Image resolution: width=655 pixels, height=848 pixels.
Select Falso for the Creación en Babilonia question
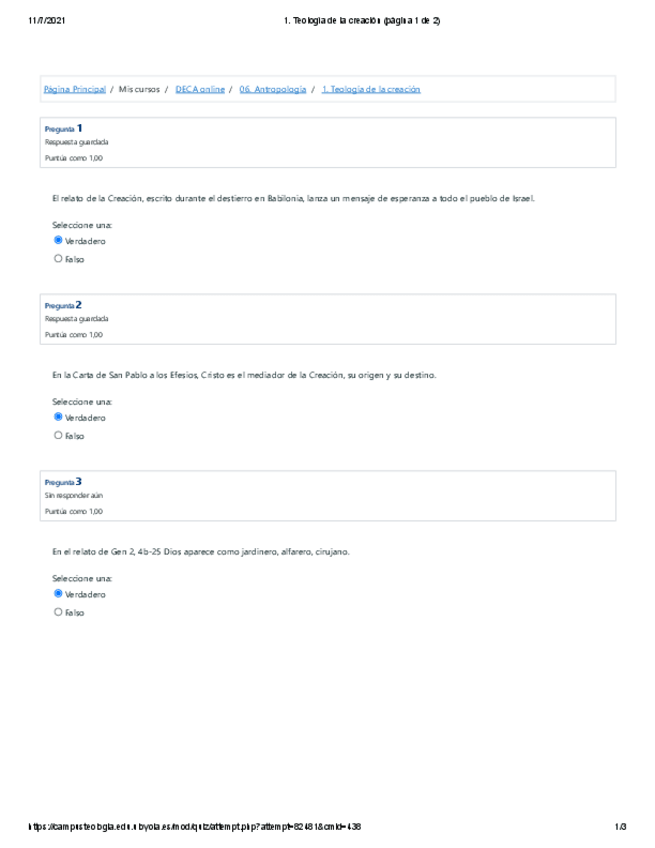(x=58, y=259)
